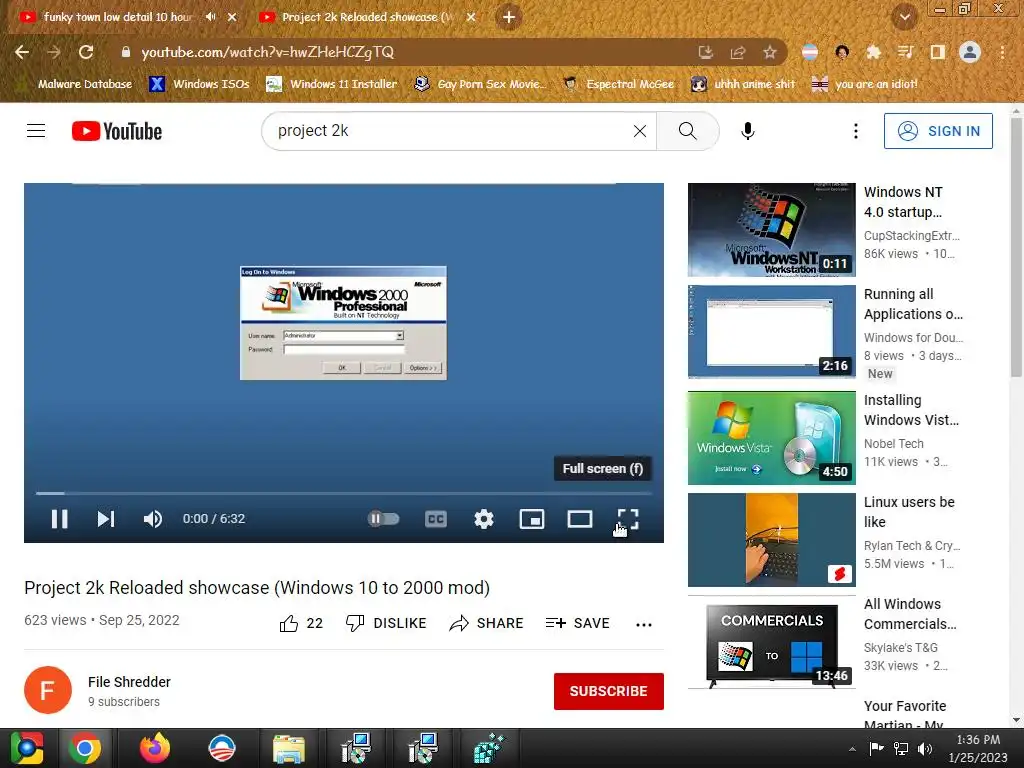Like the video with thumbs up

[x=301, y=624]
